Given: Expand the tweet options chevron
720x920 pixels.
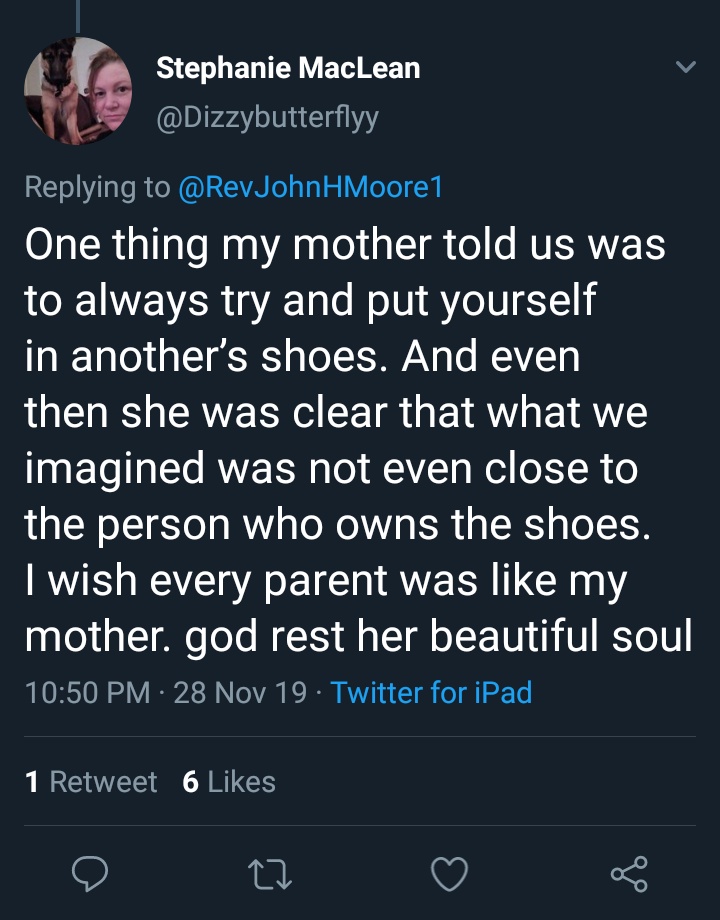Looking at the screenshot, I should pyautogui.click(x=685, y=66).
